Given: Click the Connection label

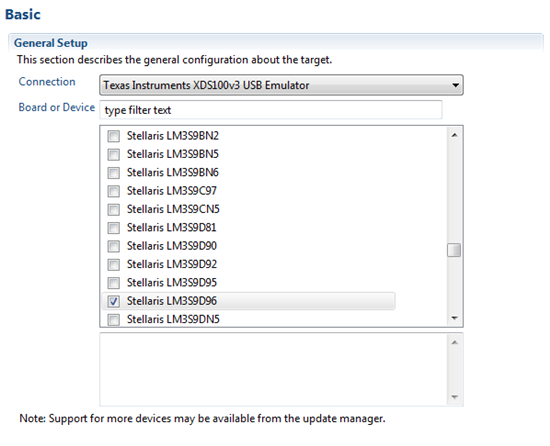Looking at the screenshot, I should coord(47,82).
